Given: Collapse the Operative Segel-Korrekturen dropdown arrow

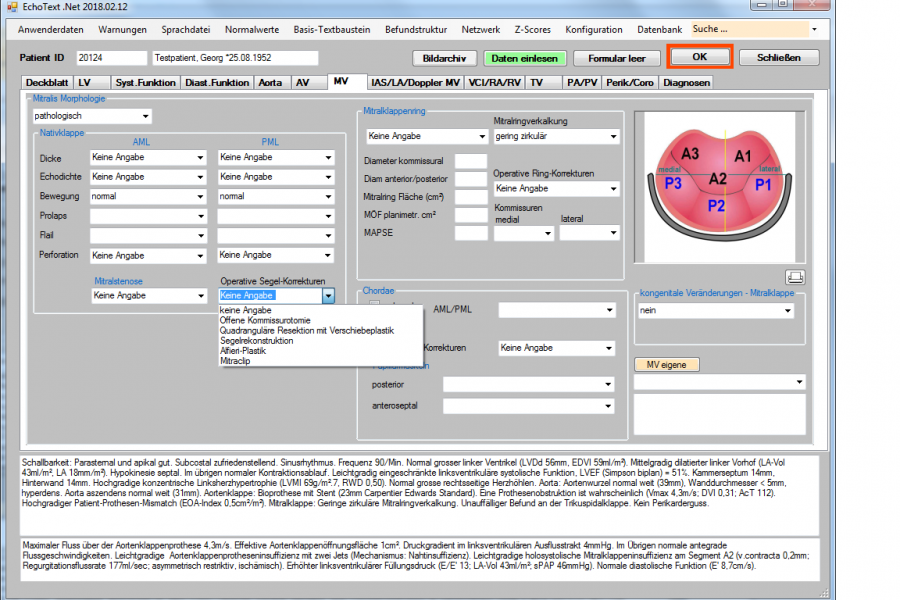Looking at the screenshot, I should point(328,296).
